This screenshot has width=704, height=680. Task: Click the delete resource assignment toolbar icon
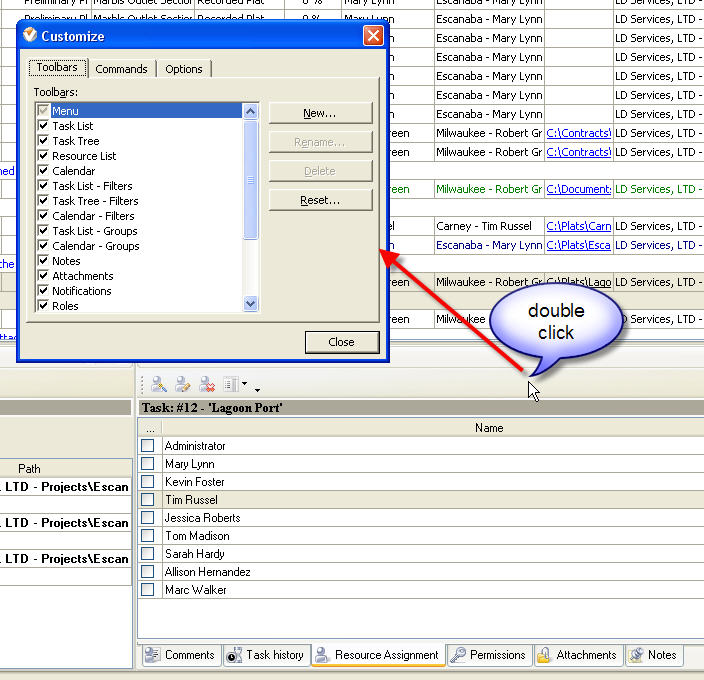206,384
